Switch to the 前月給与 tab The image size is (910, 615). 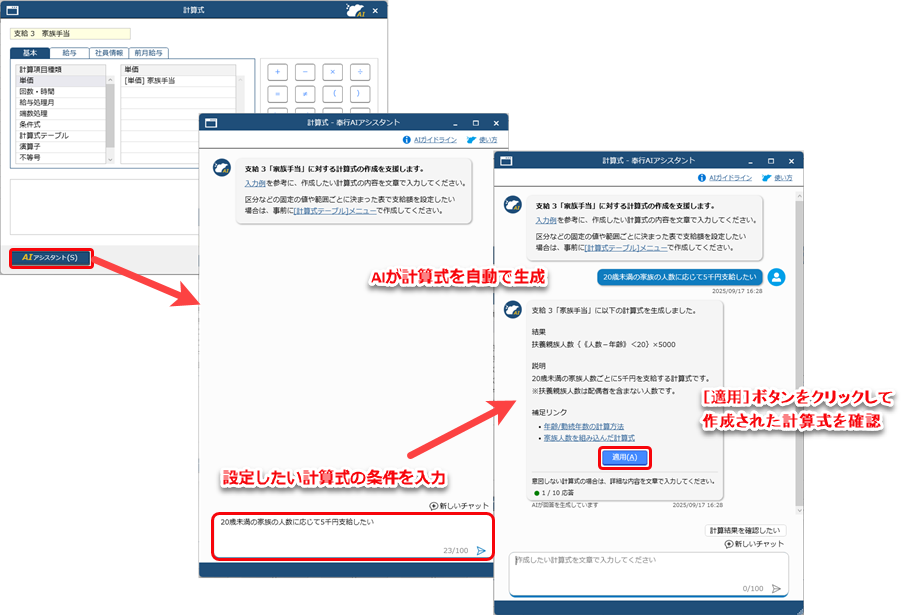(149, 53)
